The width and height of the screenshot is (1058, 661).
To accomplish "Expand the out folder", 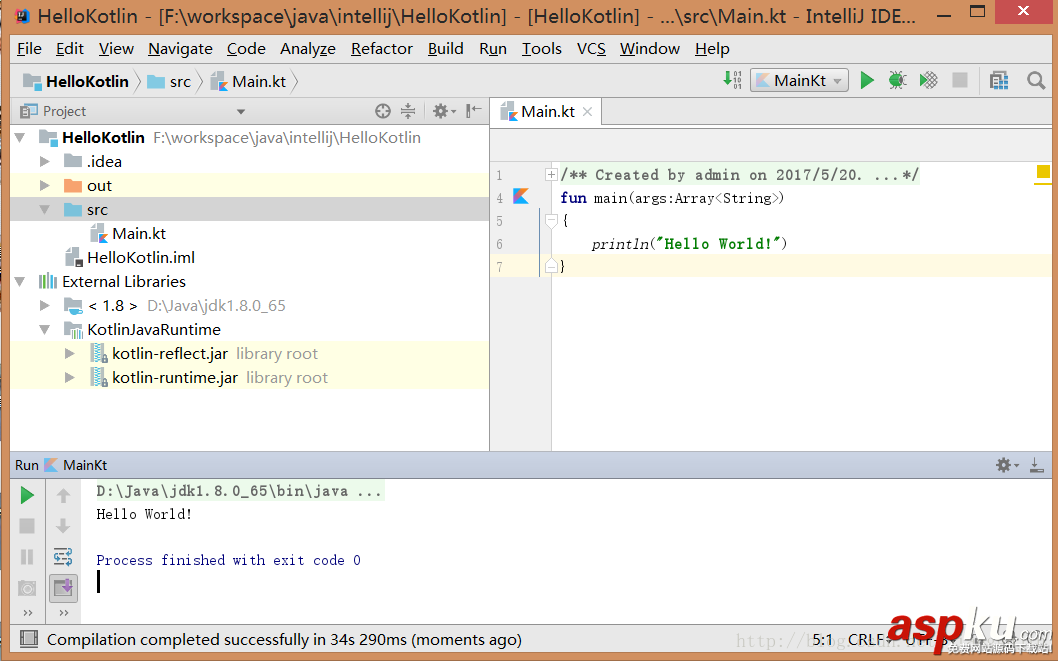I will (45, 185).
